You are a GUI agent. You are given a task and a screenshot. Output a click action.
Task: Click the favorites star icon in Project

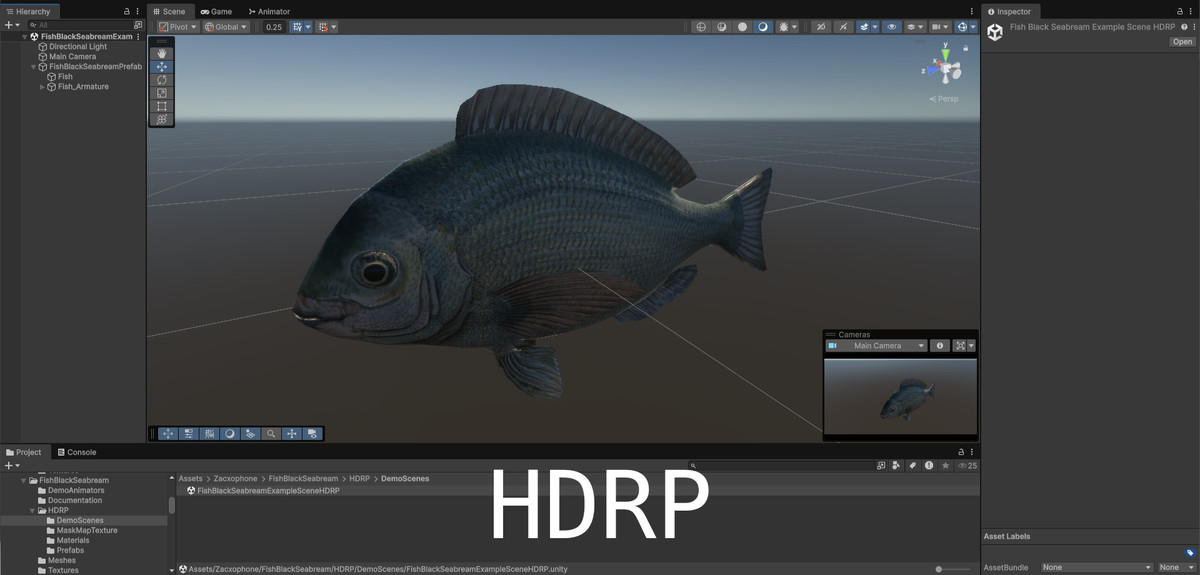[x=945, y=466]
